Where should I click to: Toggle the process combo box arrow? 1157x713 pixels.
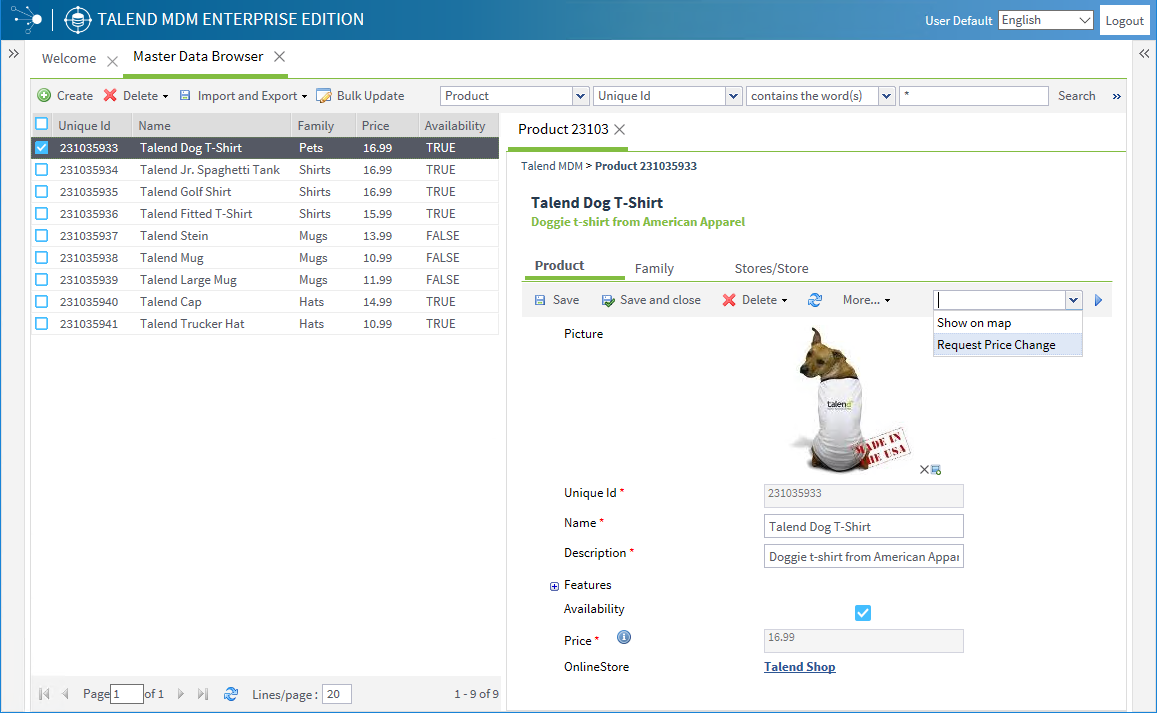point(1073,300)
